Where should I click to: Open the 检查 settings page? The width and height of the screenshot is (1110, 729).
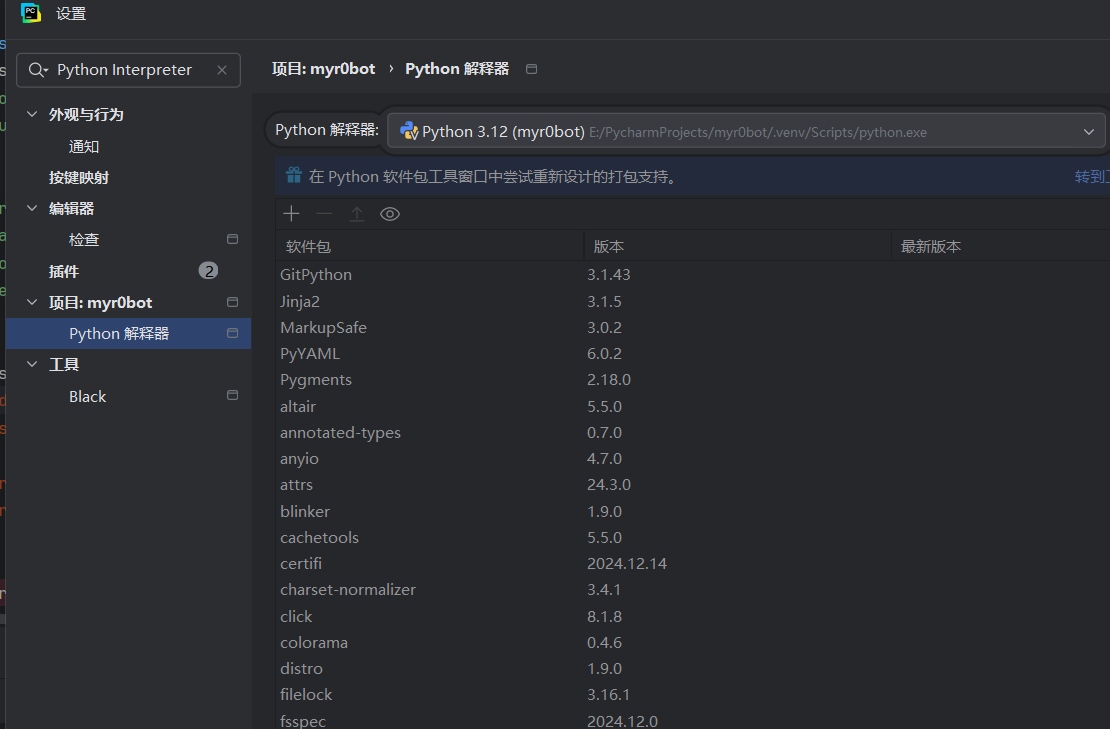(x=84, y=240)
